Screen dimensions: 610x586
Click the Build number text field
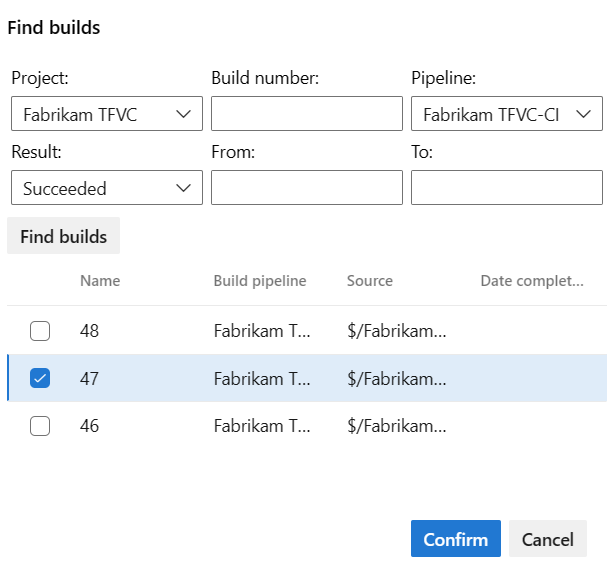coord(307,114)
